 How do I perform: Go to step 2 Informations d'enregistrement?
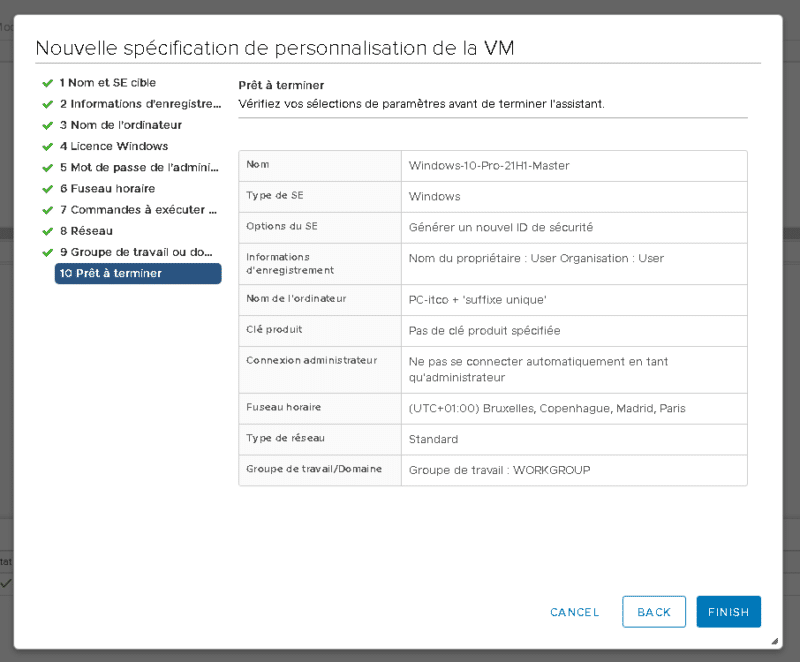pyautogui.click(x=138, y=104)
